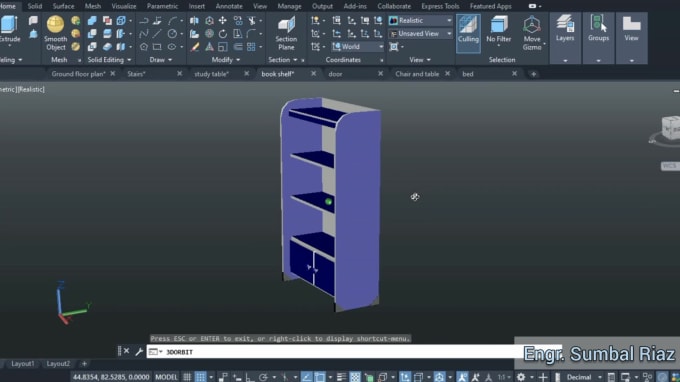
Task: Open workspace switching gear in status bar
Action: 521,377
